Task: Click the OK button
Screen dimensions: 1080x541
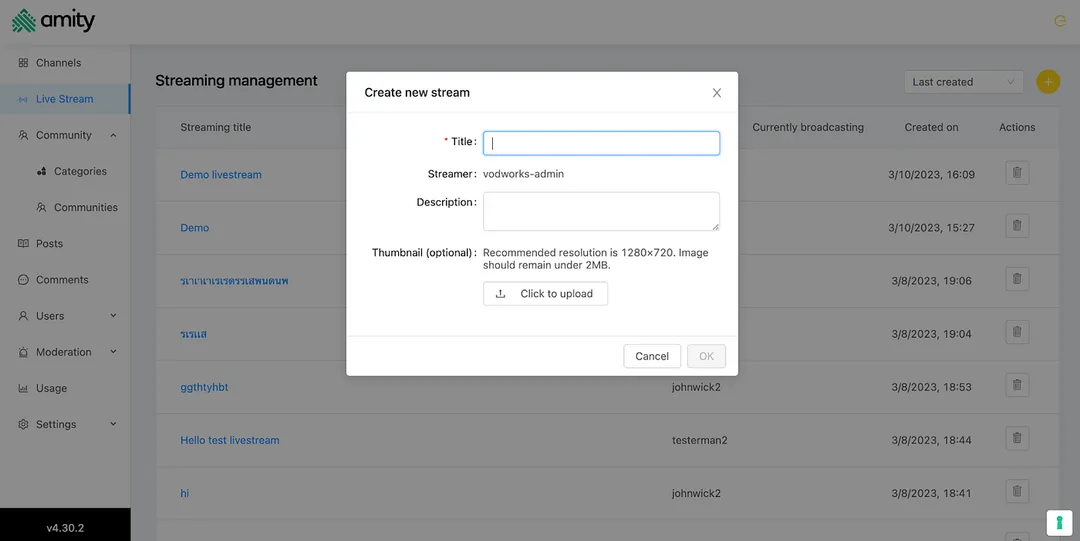Action: 706,356
